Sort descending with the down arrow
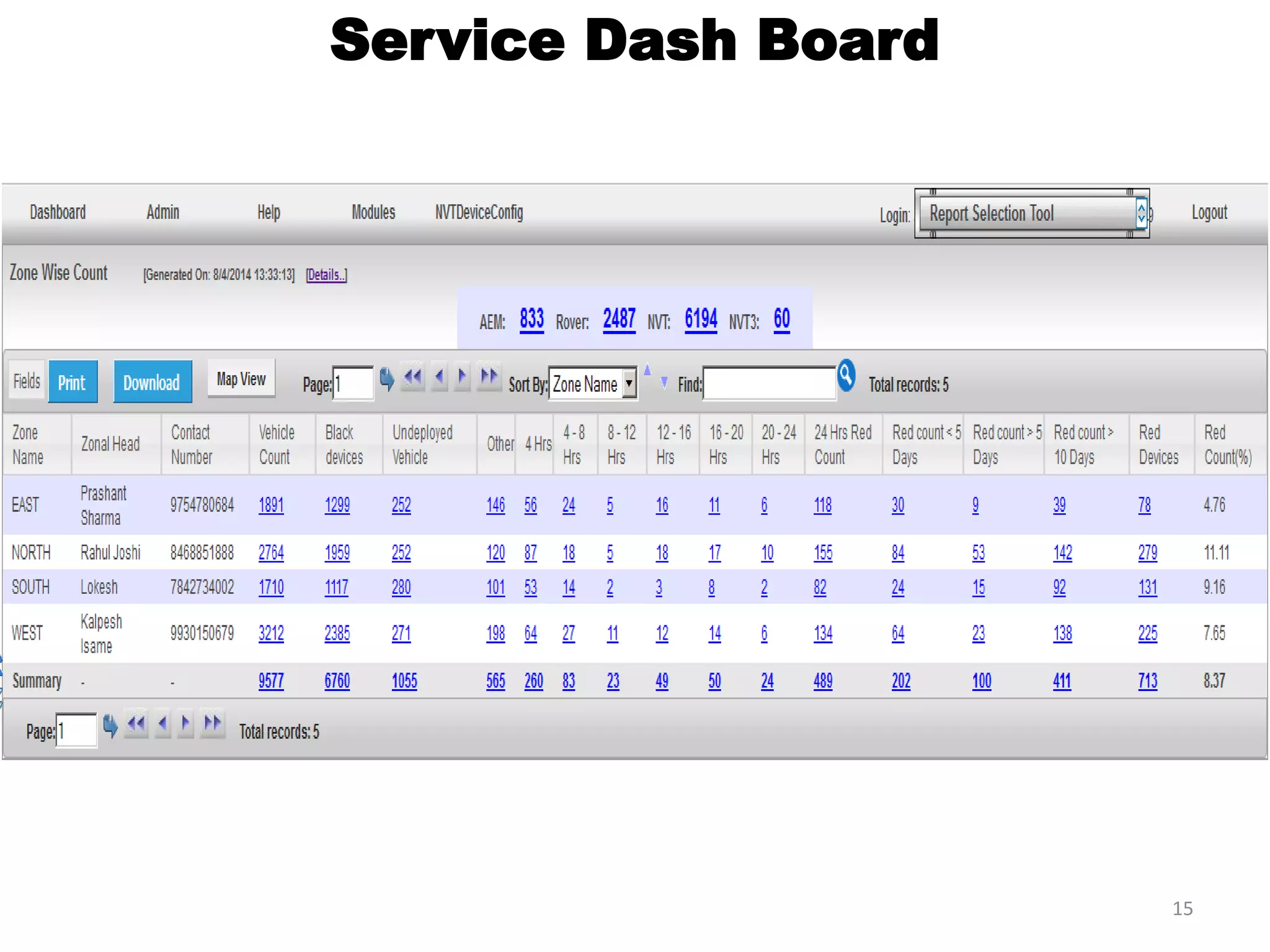Image resolution: width=1270 pixels, height=952 pixels. pyautogui.click(x=664, y=383)
